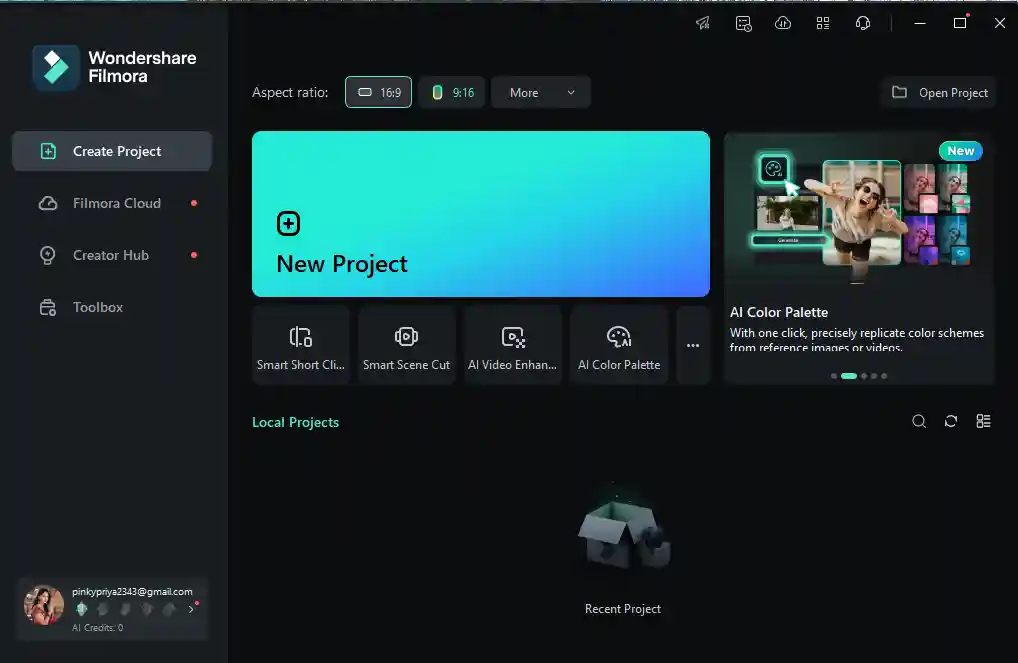The width and height of the screenshot is (1018, 663).
Task: Click the headset support icon
Action: point(862,23)
